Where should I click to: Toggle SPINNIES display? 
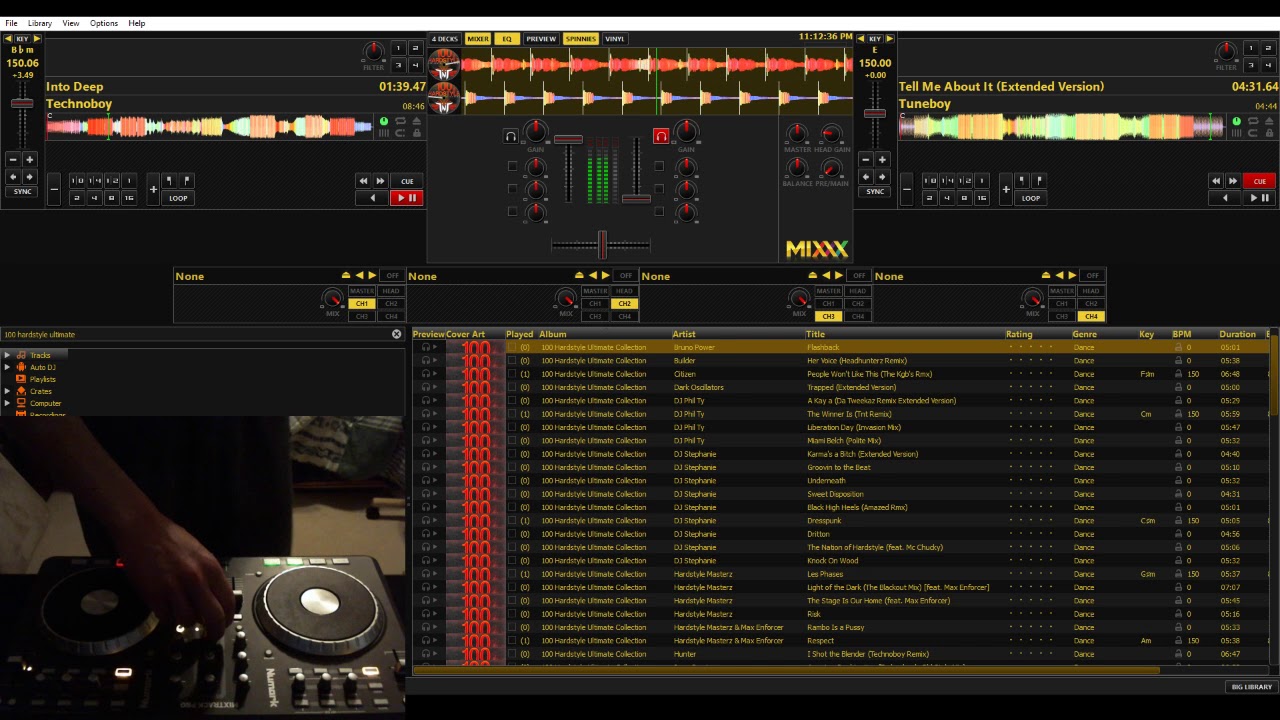[581, 39]
